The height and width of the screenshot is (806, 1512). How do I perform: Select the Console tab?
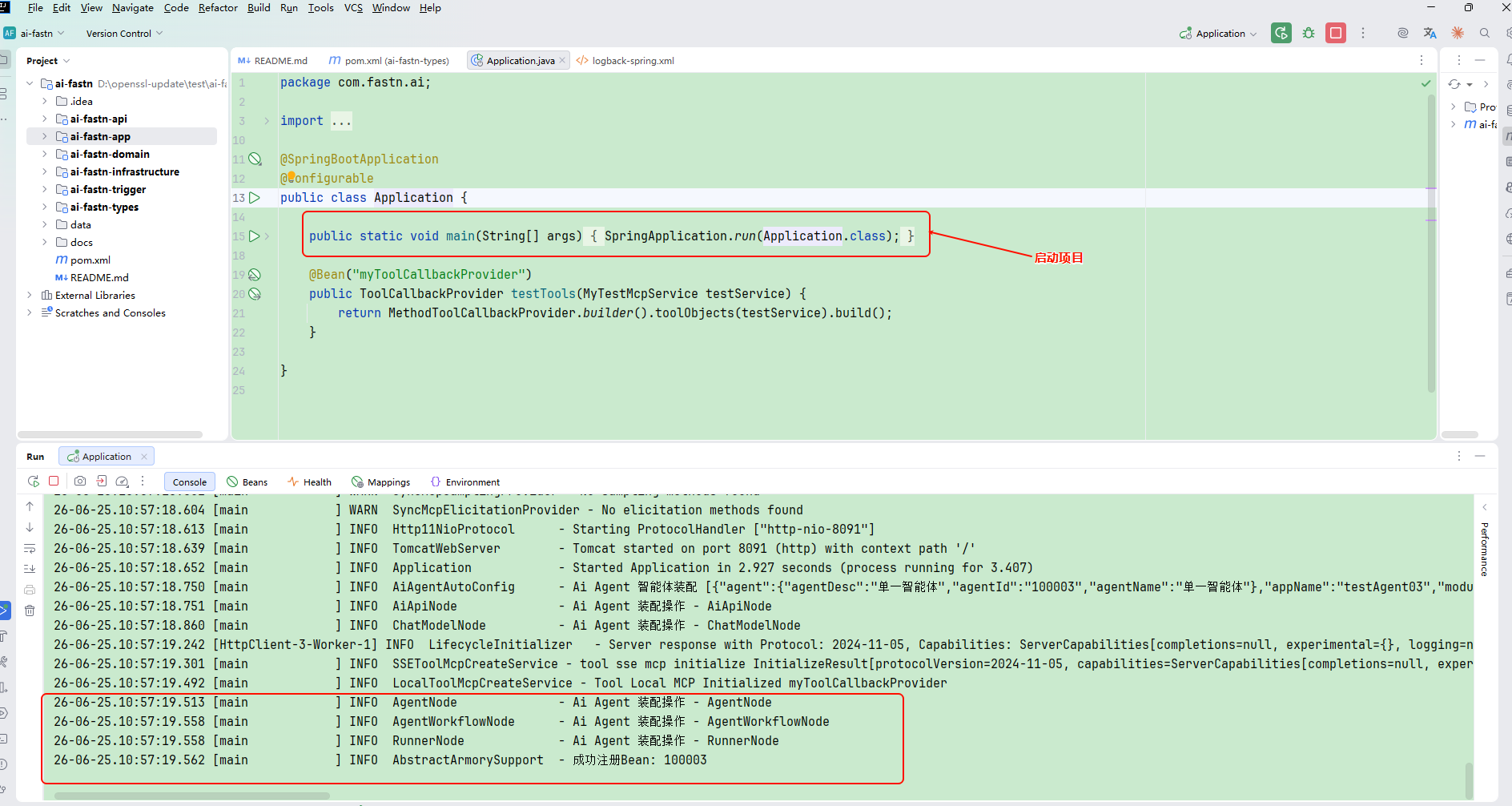point(190,482)
